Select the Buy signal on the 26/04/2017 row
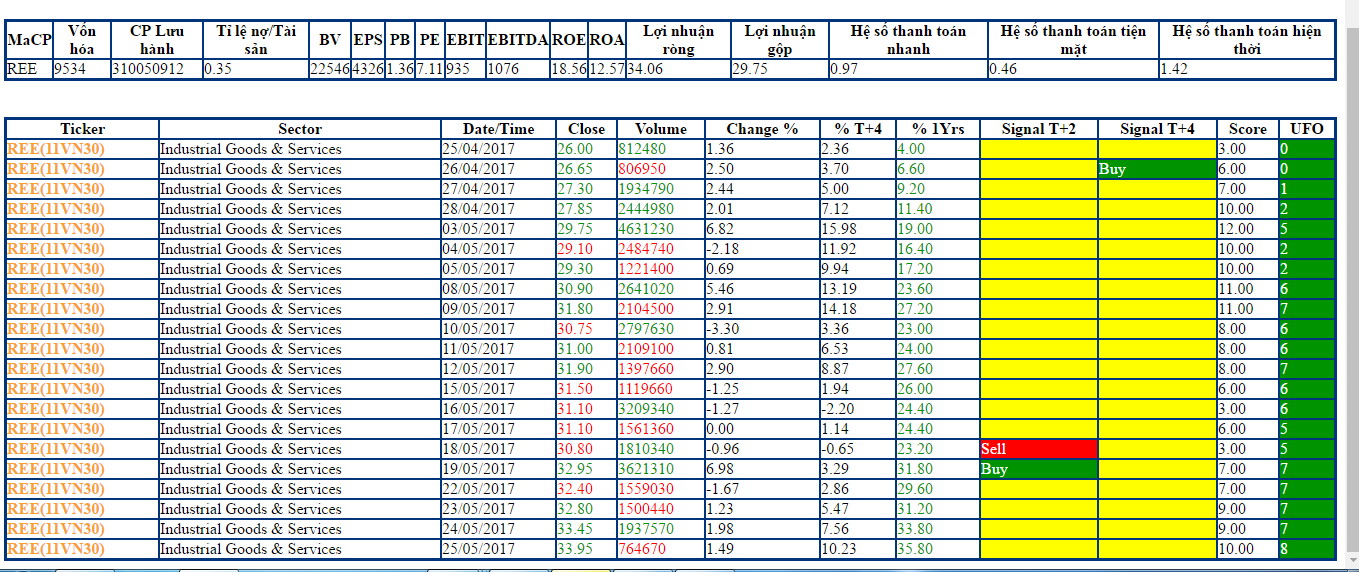Image resolution: width=1359 pixels, height=572 pixels. (1157, 169)
